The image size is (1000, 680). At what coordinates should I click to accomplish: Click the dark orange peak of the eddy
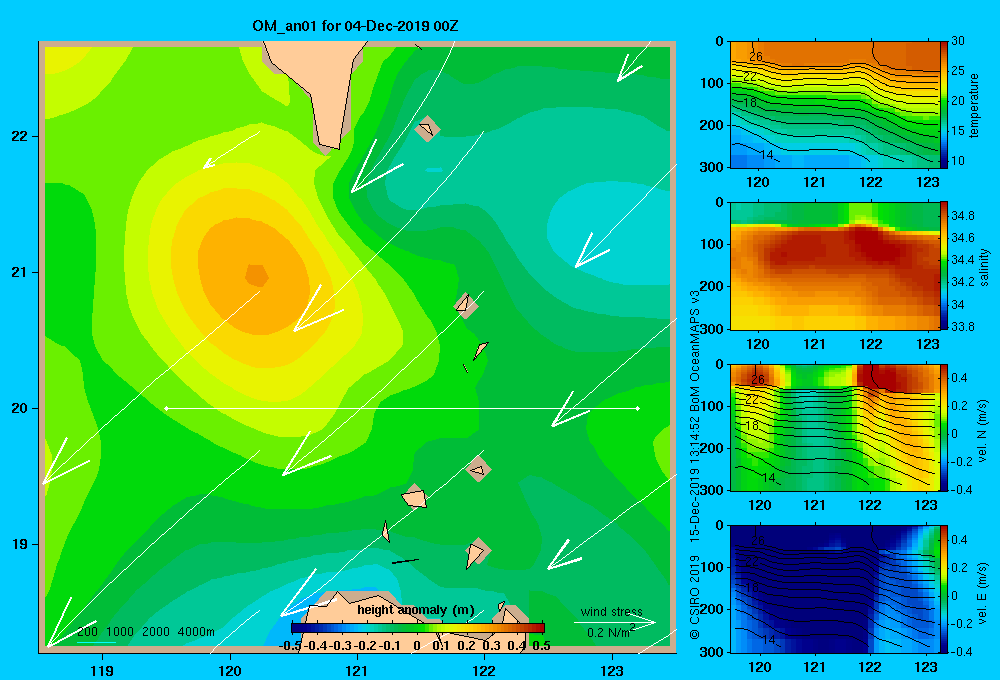click(256, 276)
